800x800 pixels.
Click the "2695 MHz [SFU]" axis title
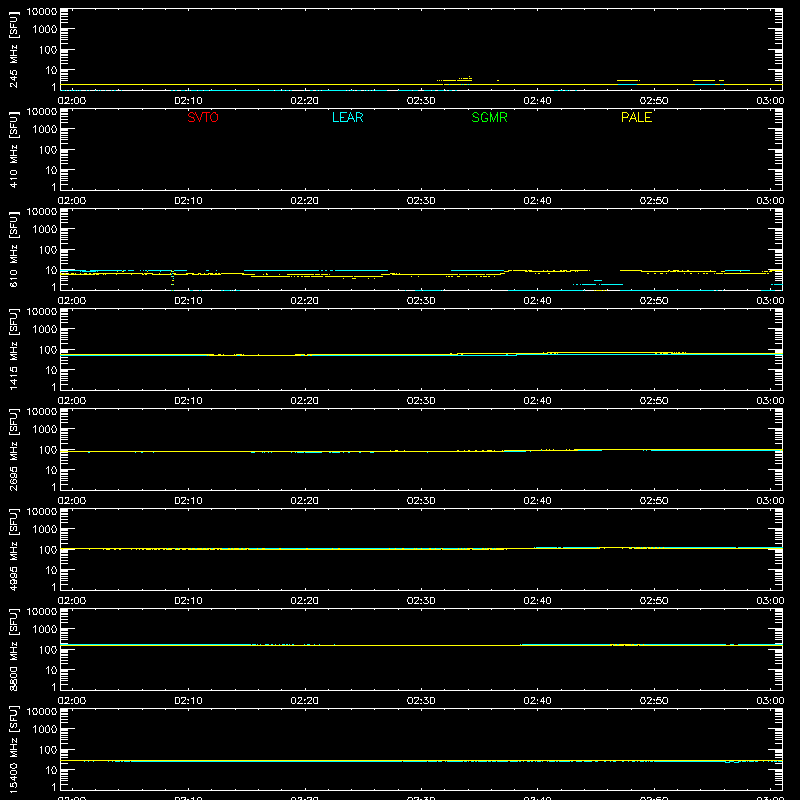(13, 450)
